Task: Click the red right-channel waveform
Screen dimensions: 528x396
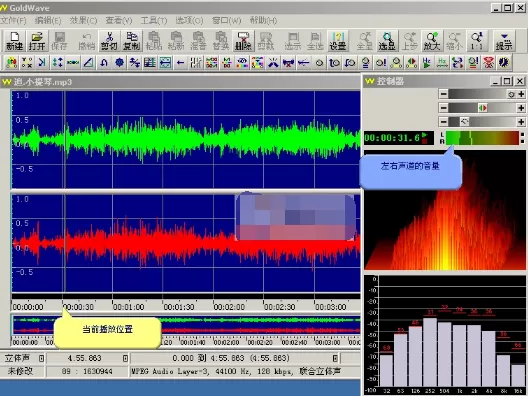Action: pos(186,243)
